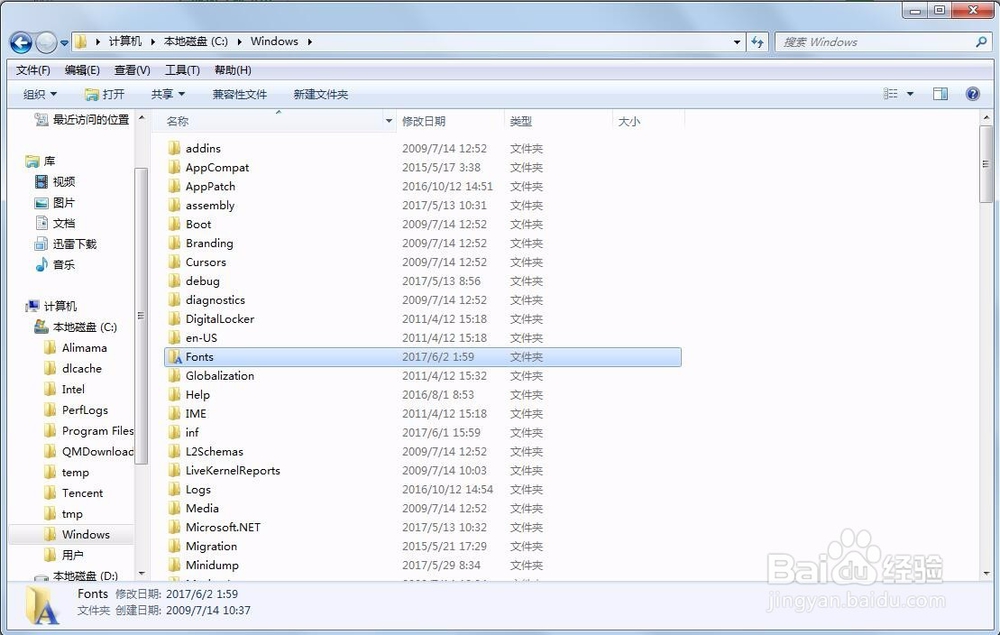The image size is (1000, 635).
Task: Click the Preview pane icon on toolbar
Action: click(940, 93)
